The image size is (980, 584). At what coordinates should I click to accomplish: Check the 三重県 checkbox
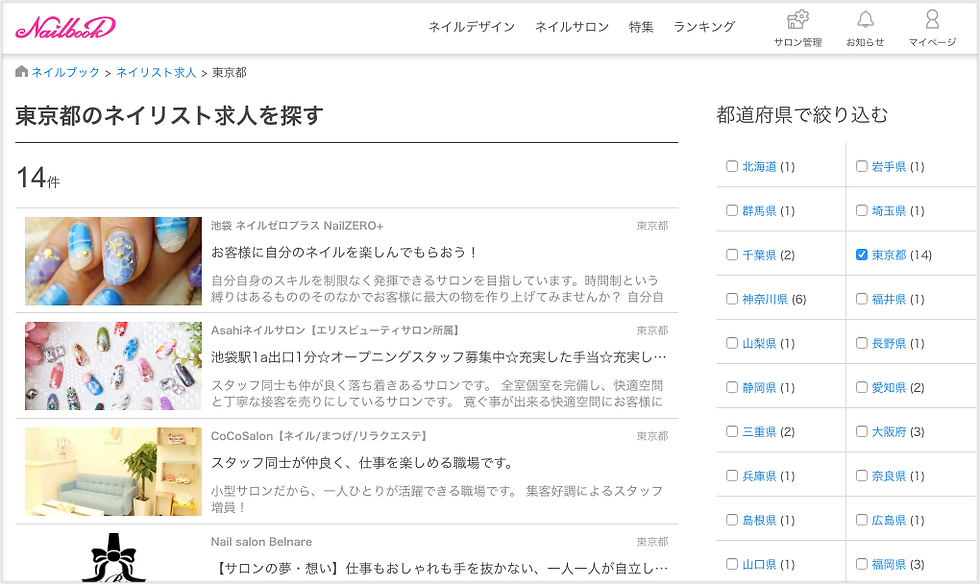point(732,431)
